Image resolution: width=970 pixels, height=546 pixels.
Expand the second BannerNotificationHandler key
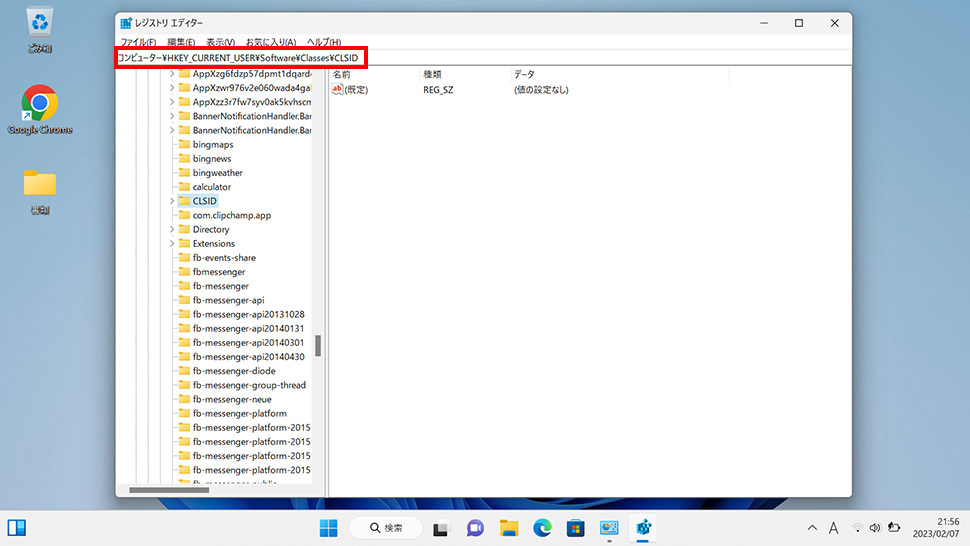tap(172, 130)
